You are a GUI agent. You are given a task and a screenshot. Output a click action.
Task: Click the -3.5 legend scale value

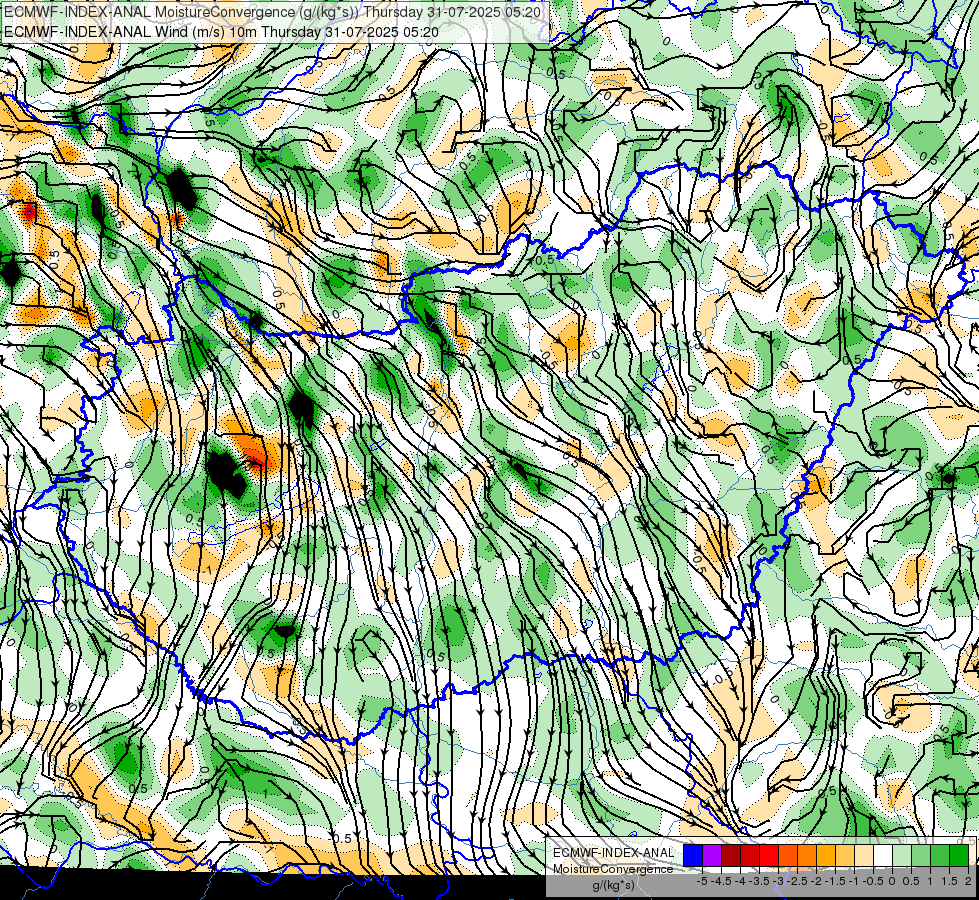click(759, 881)
